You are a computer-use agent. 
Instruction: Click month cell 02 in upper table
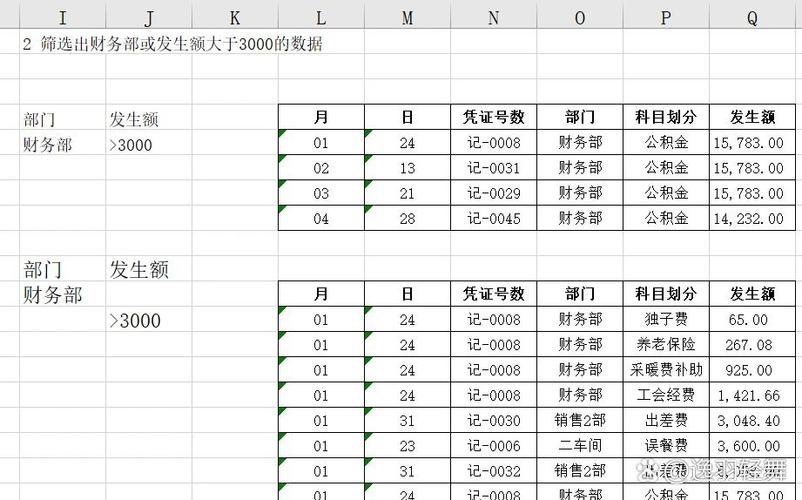[321, 168]
